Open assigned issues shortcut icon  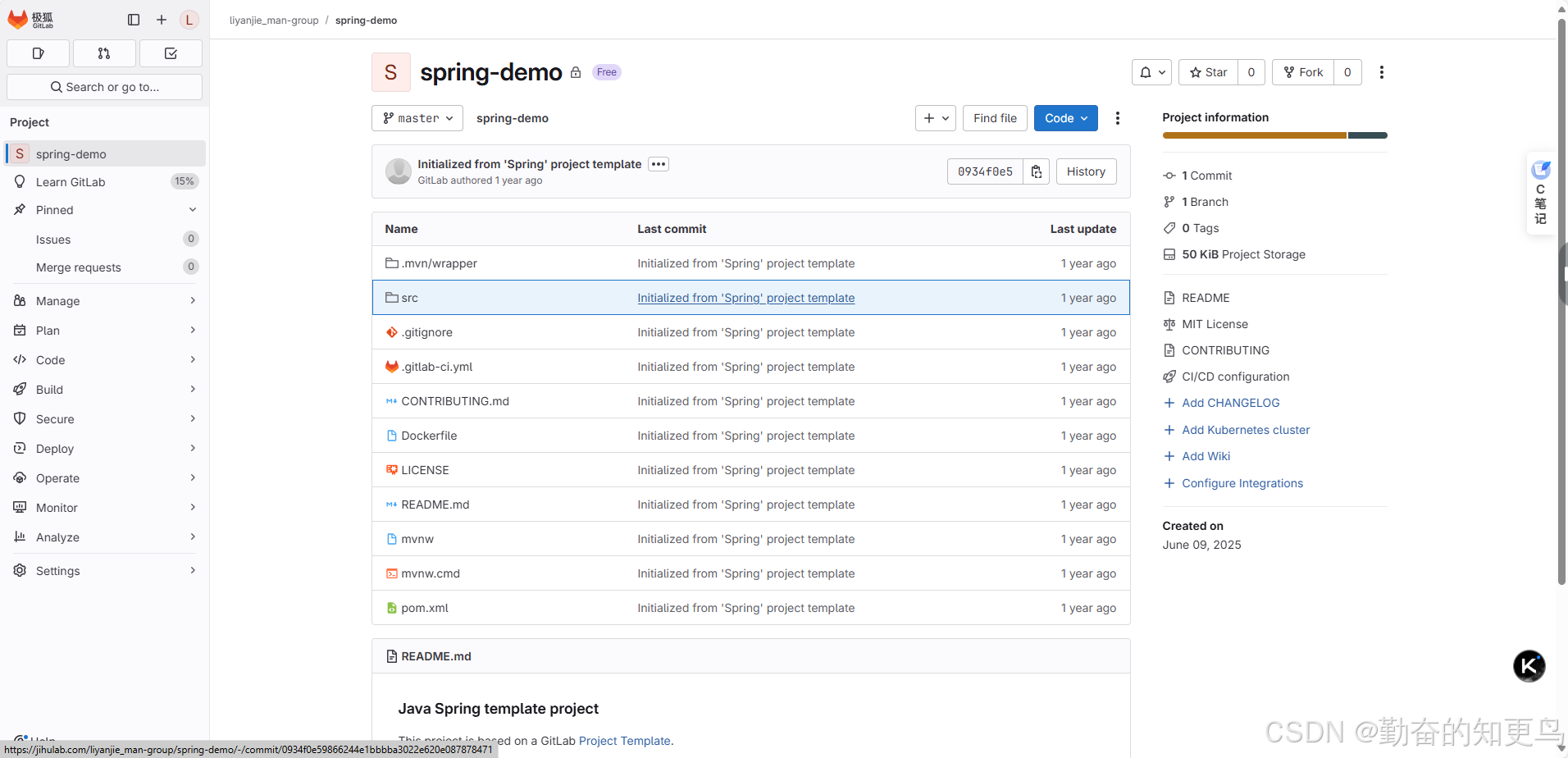click(38, 53)
